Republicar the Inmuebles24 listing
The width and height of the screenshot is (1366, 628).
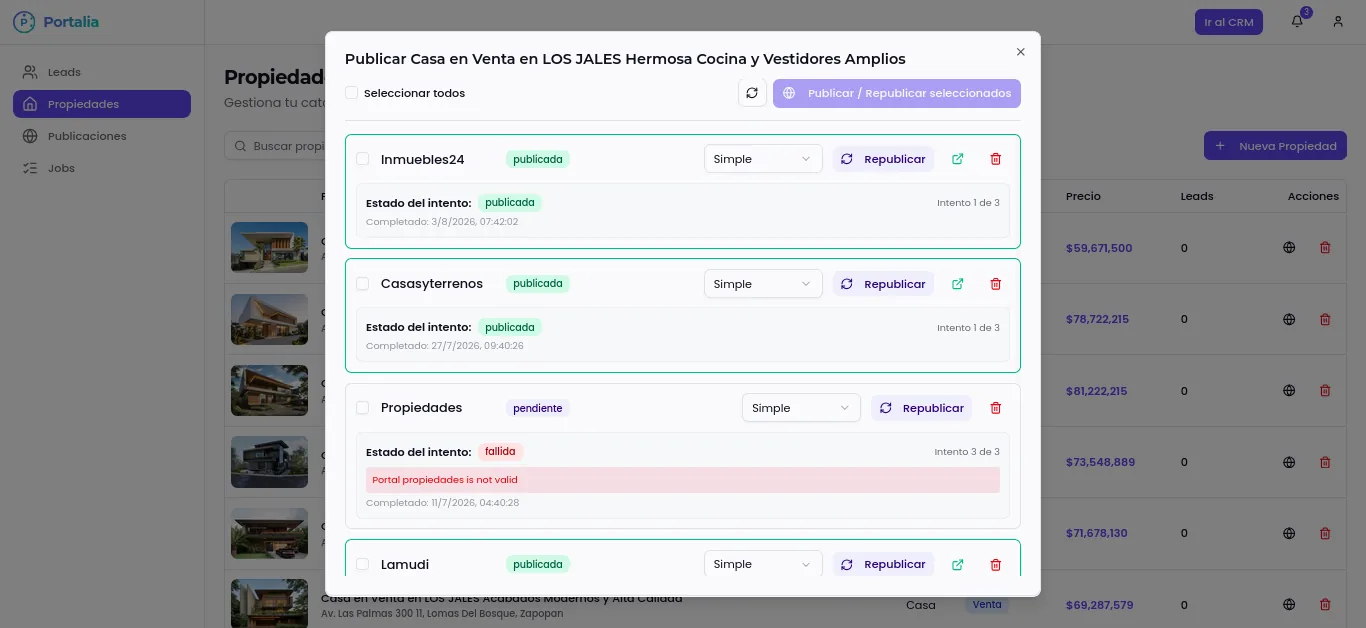(883, 159)
